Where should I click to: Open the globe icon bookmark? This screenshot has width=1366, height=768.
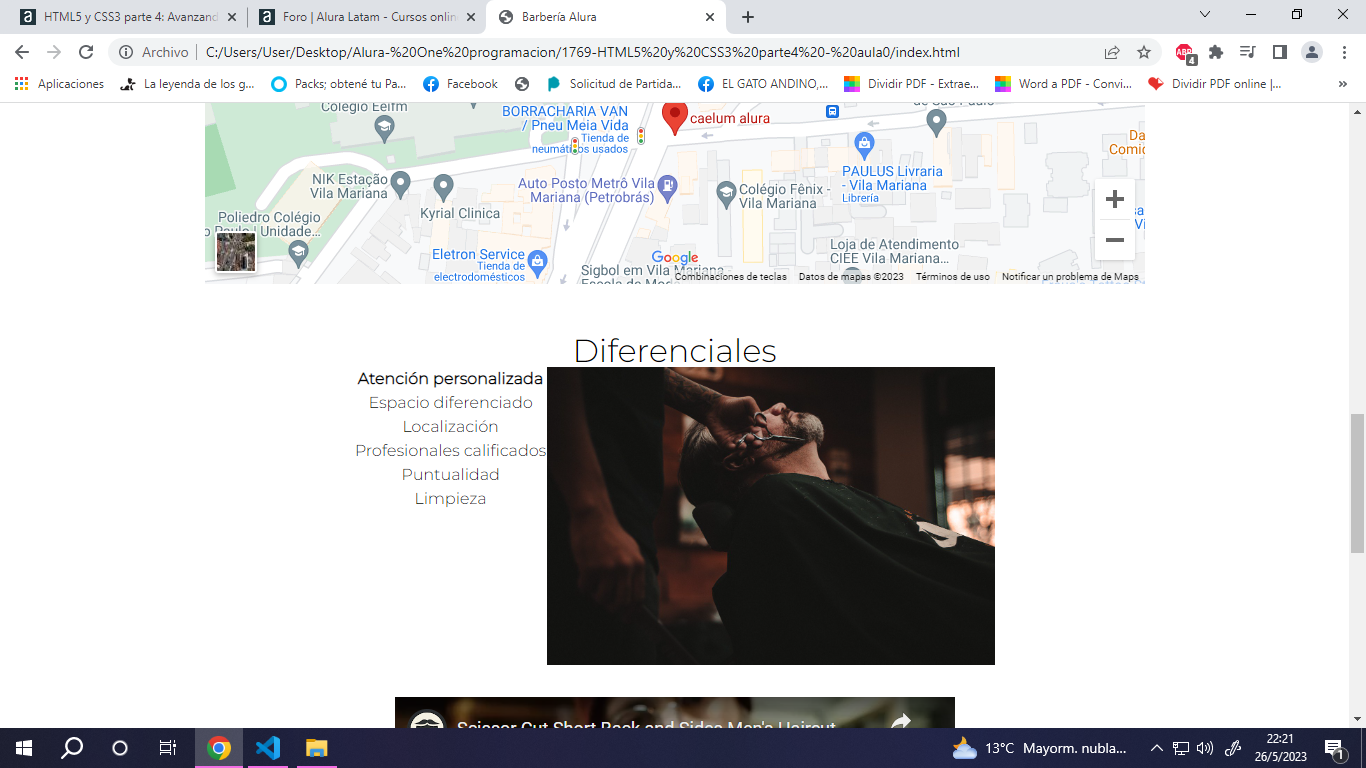pos(522,84)
